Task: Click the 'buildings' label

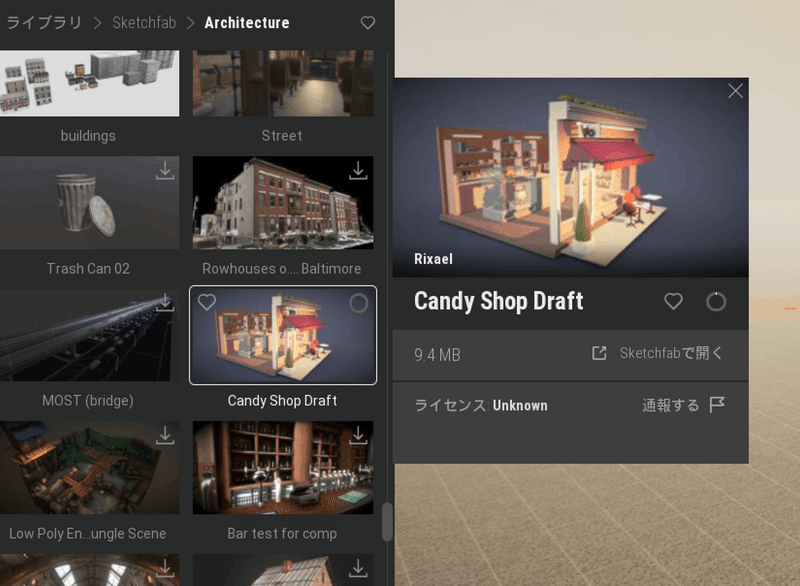Action: [x=88, y=136]
